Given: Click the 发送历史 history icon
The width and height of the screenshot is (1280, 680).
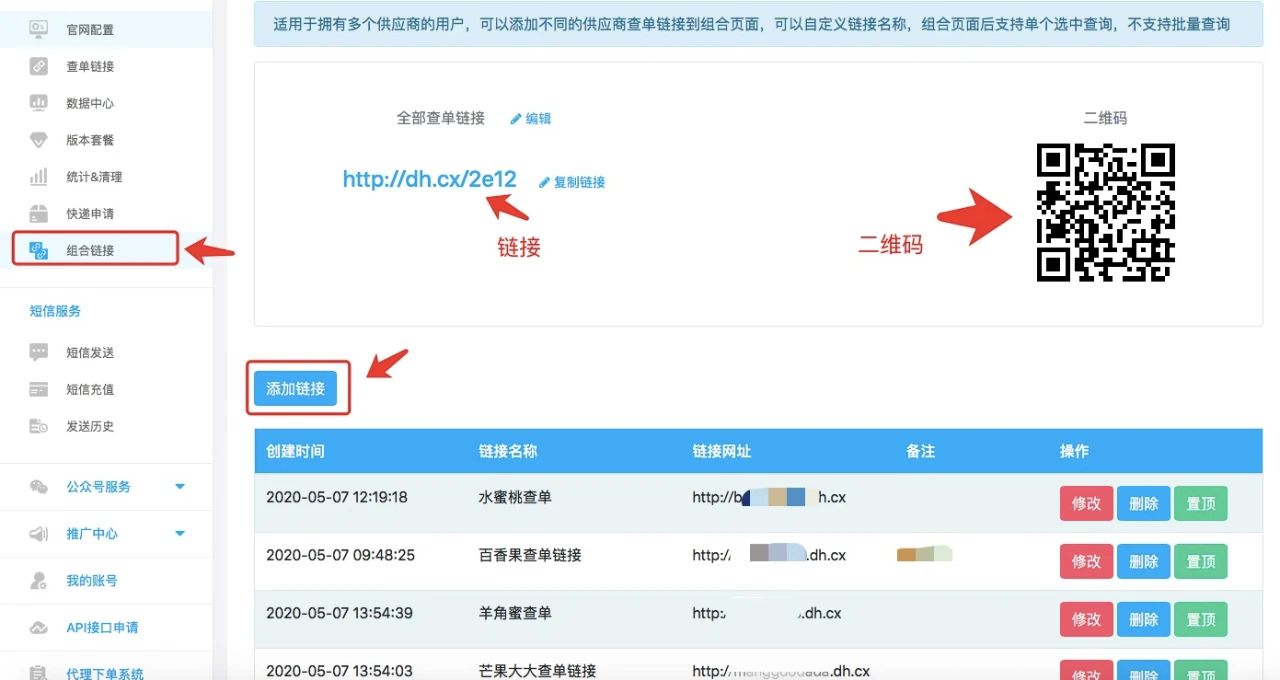Looking at the screenshot, I should pyautogui.click(x=38, y=426).
